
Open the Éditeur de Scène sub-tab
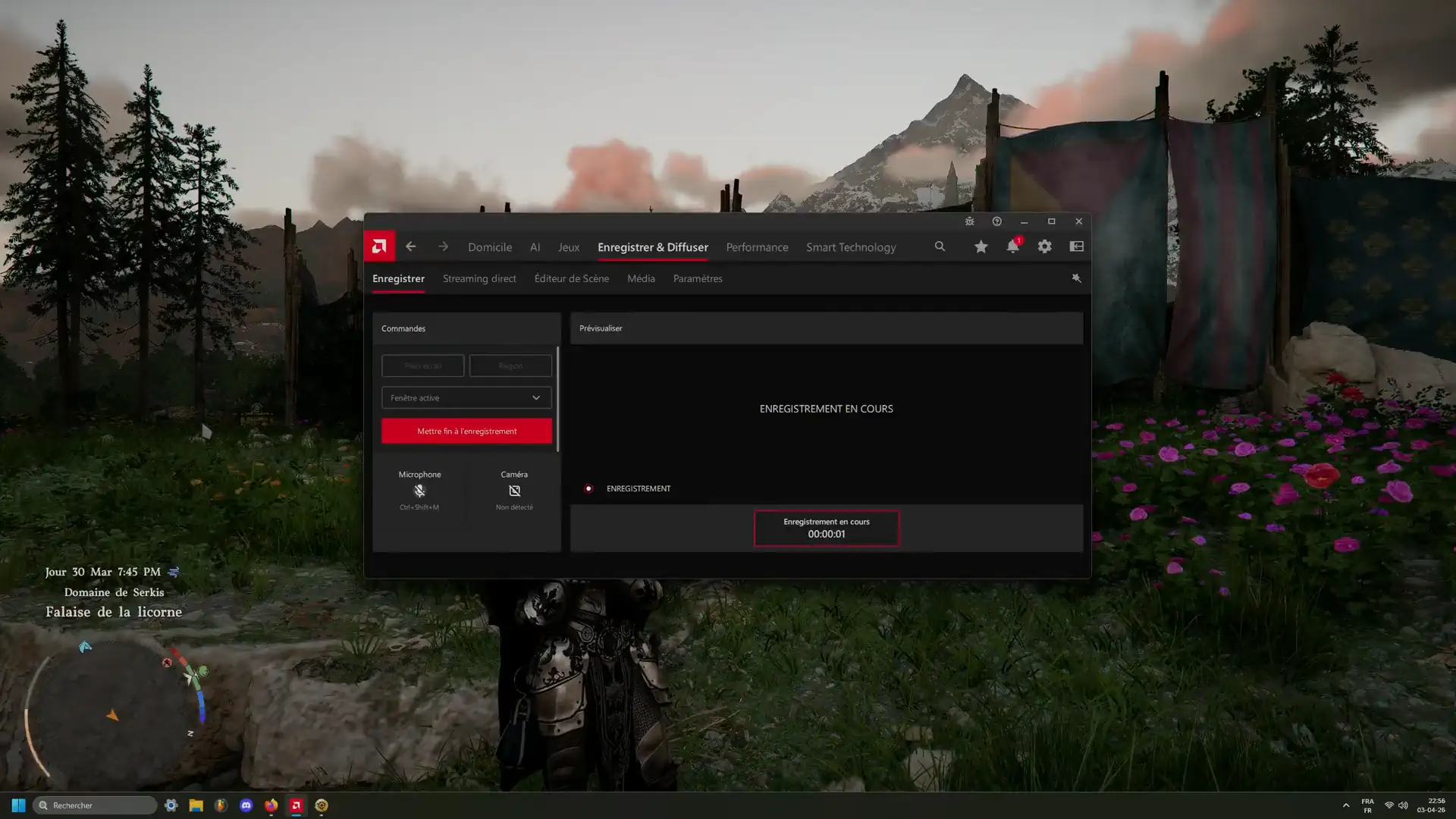(572, 278)
